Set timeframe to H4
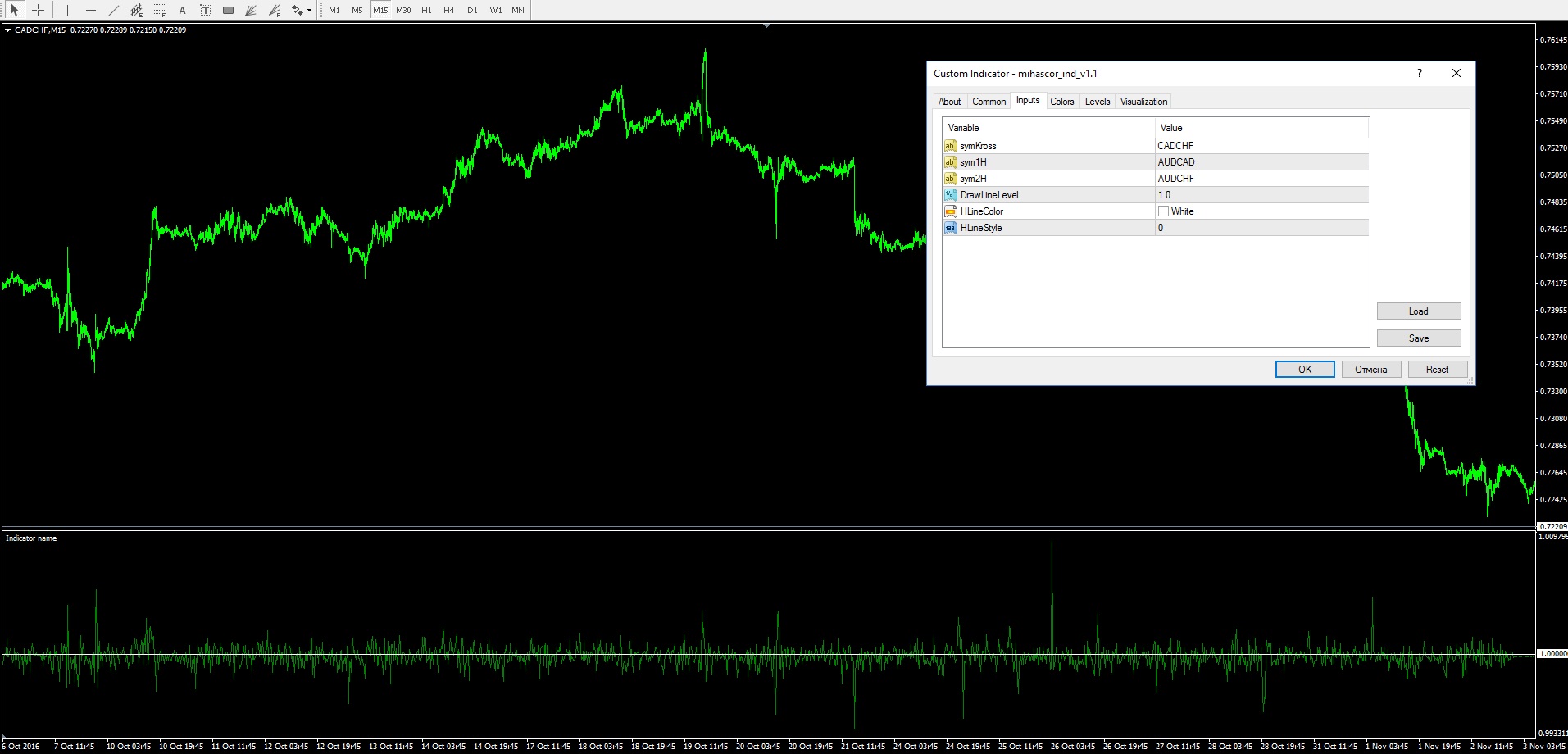The image size is (1568, 754). point(449,10)
